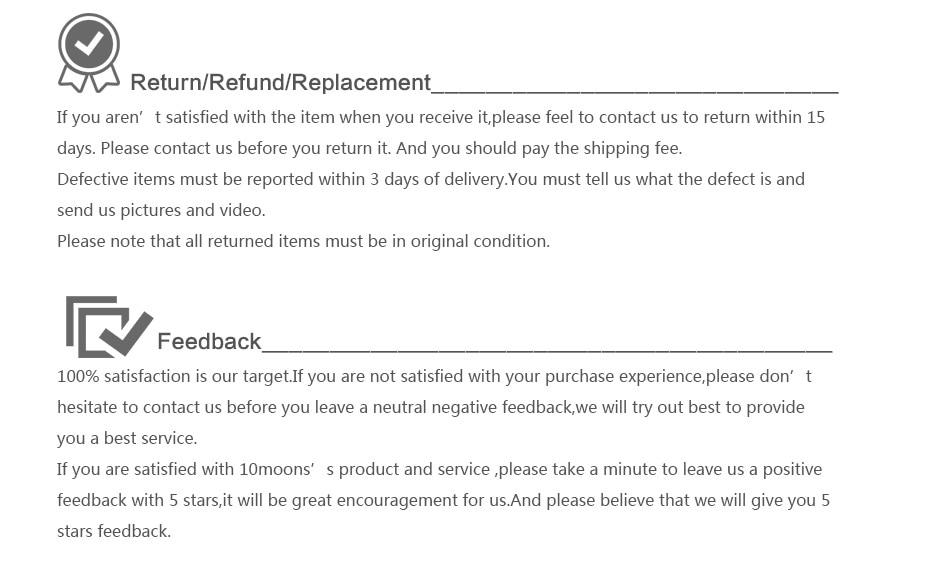
Task: Click the Feedback section heading
Action: point(209,342)
